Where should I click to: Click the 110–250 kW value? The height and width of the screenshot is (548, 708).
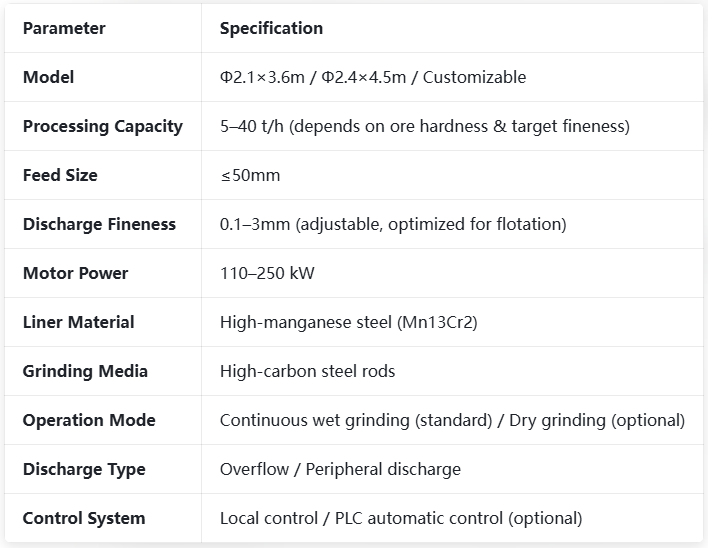coord(267,273)
